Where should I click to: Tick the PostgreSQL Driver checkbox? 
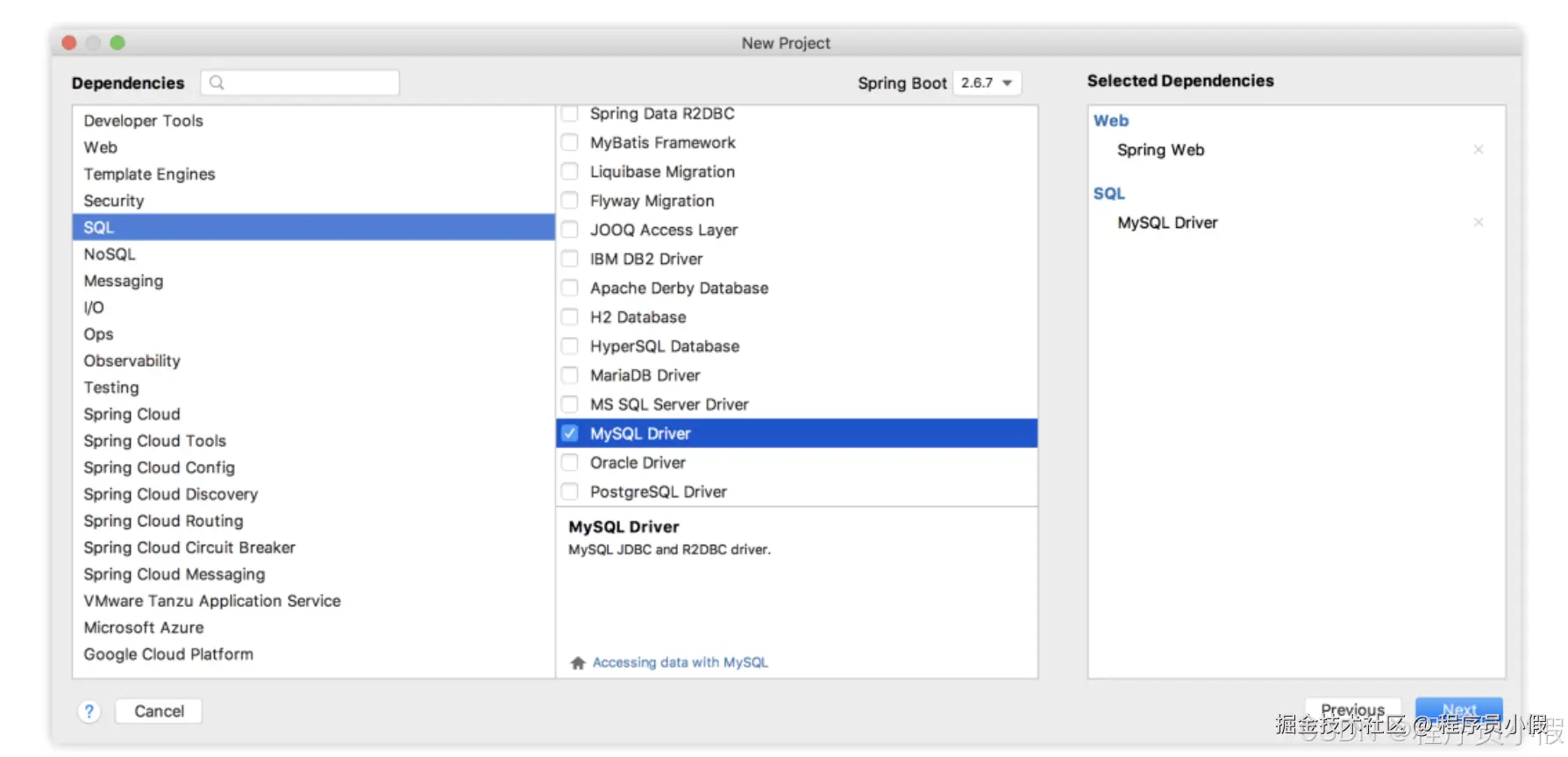point(570,491)
